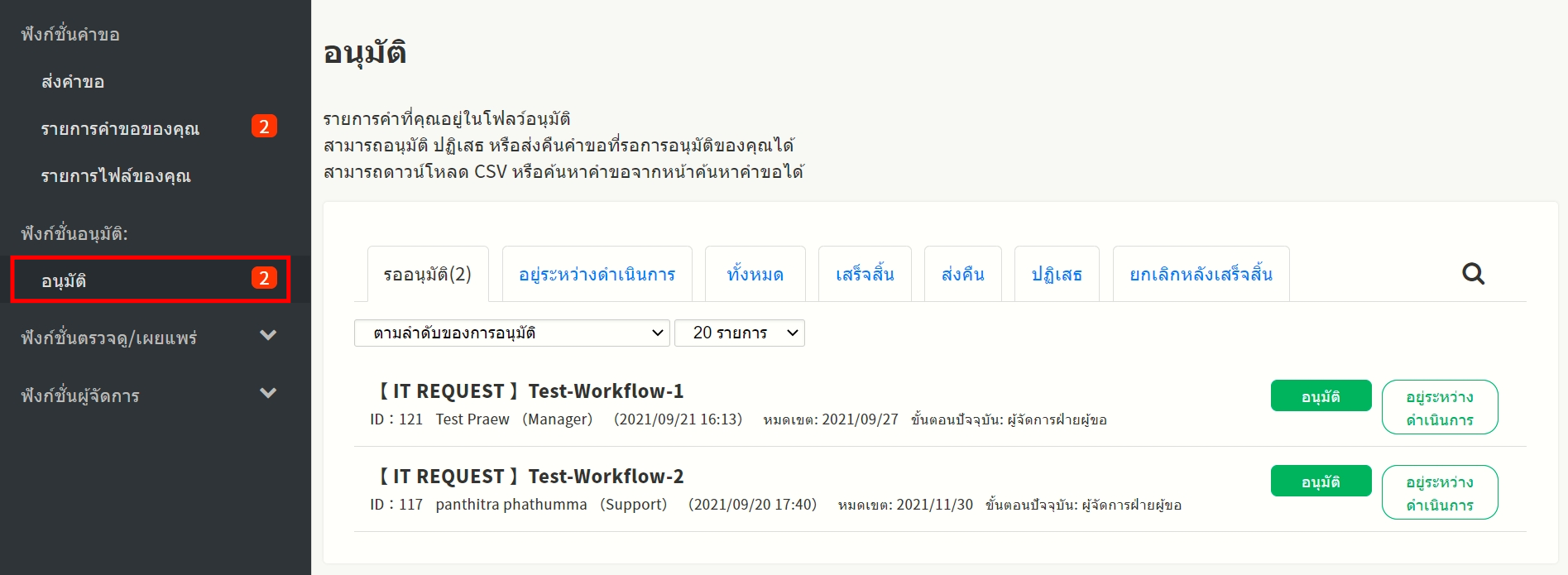Select the ส่งคืน tab
This screenshot has height=575, width=1568.
tap(962, 275)
